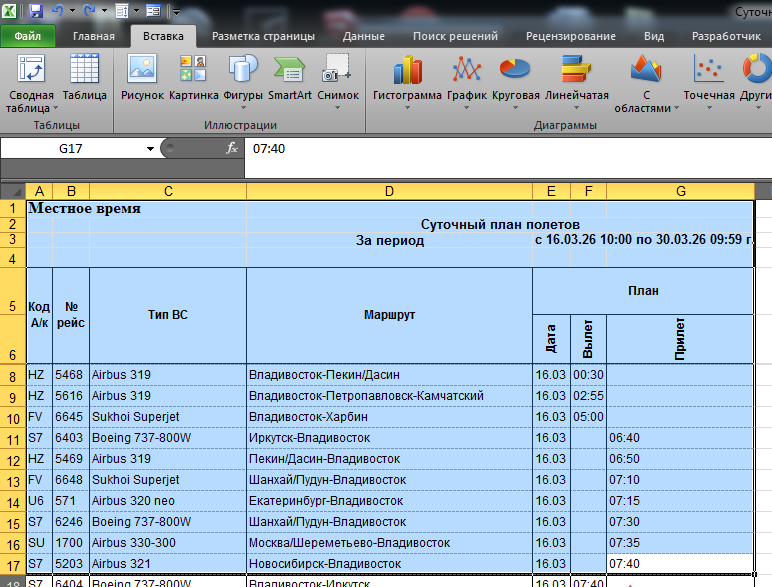Open the Фигуры shapes gallery
Image resolution: width=772 pixels, height=587 pixels.
[243, 81]
